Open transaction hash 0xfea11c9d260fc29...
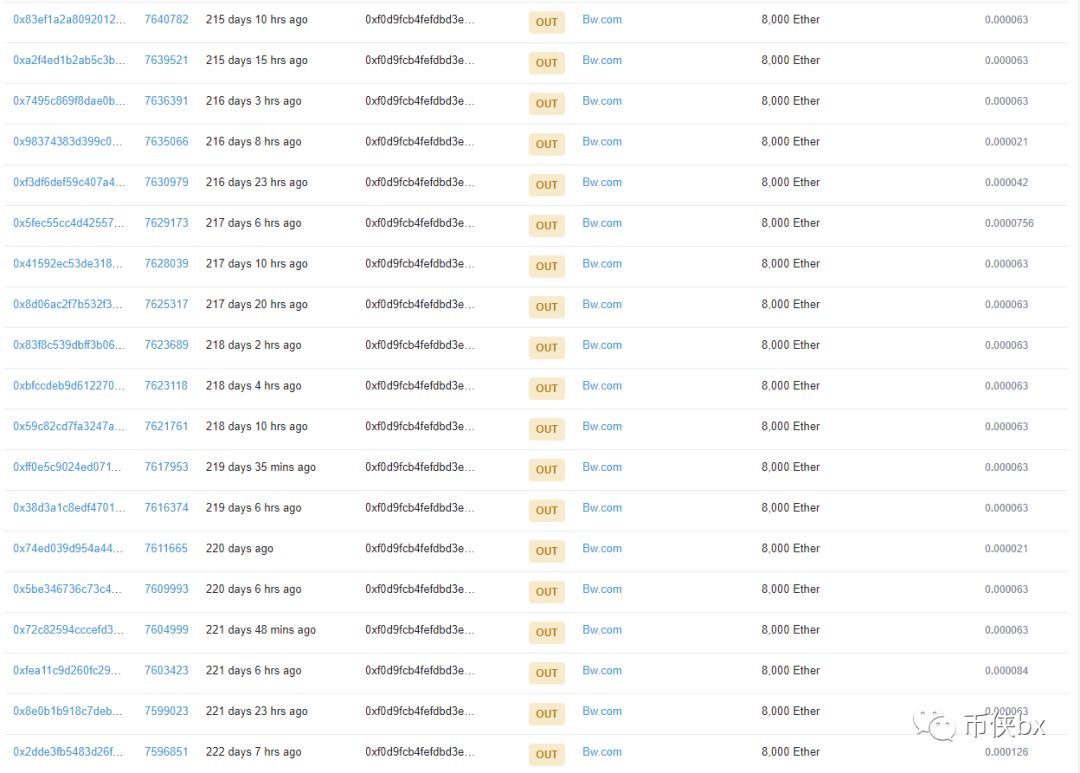Image resolution: width=1080 pixels, height=773 pixels. point(66,670)
